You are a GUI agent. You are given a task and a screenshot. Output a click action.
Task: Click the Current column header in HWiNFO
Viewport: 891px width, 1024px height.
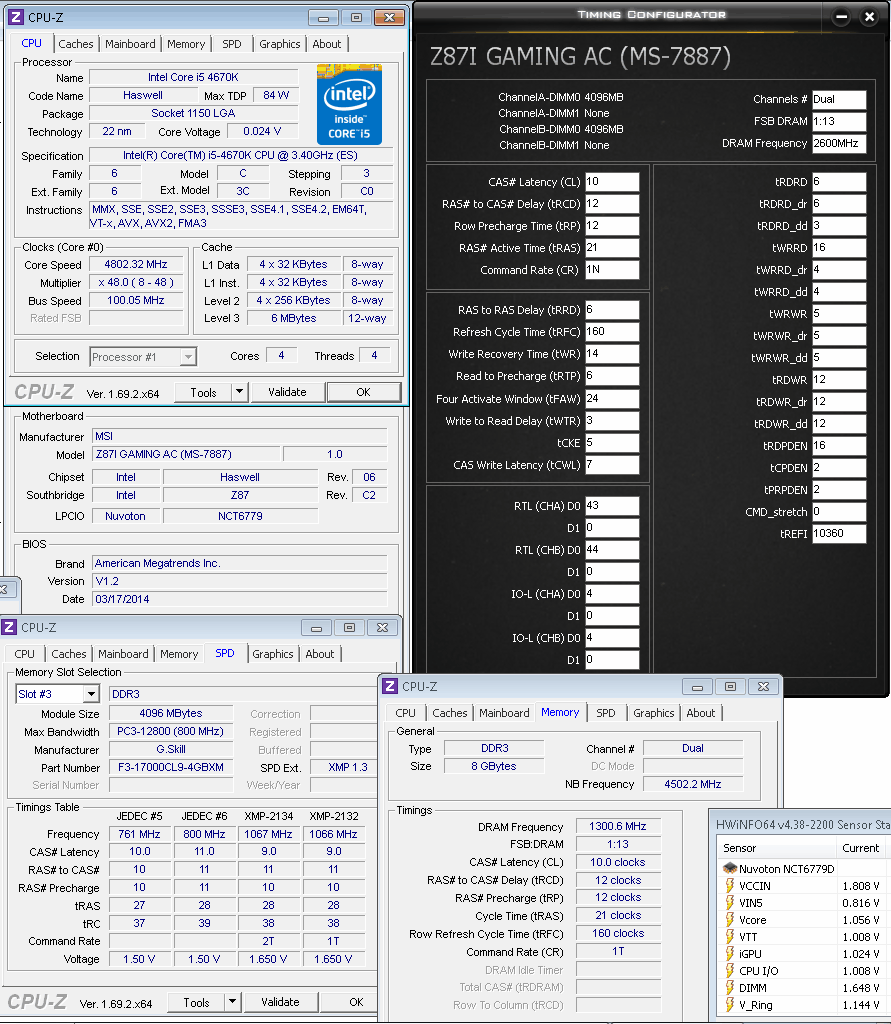click(860, 848)
